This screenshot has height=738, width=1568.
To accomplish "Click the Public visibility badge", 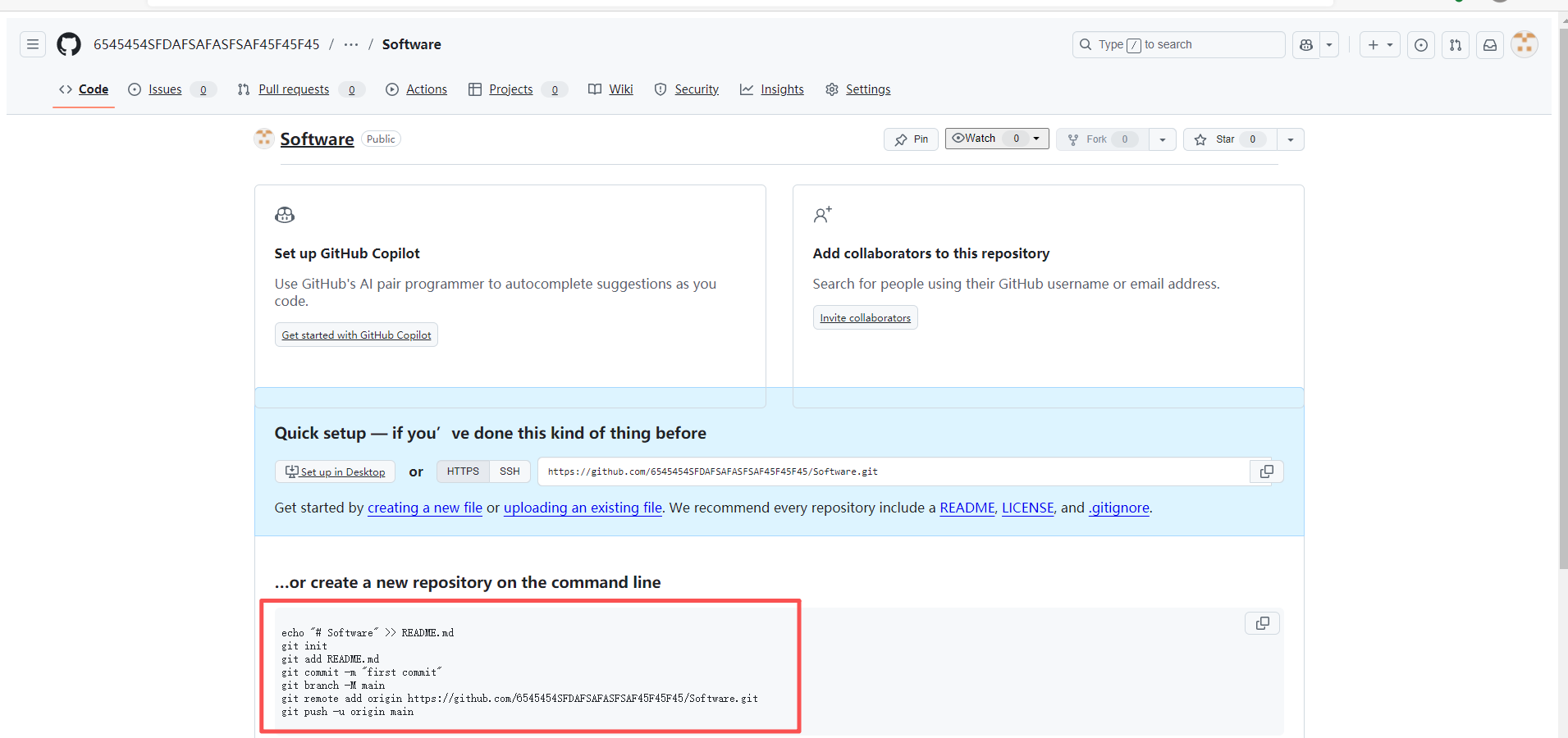I will click(x=381, y=139).
